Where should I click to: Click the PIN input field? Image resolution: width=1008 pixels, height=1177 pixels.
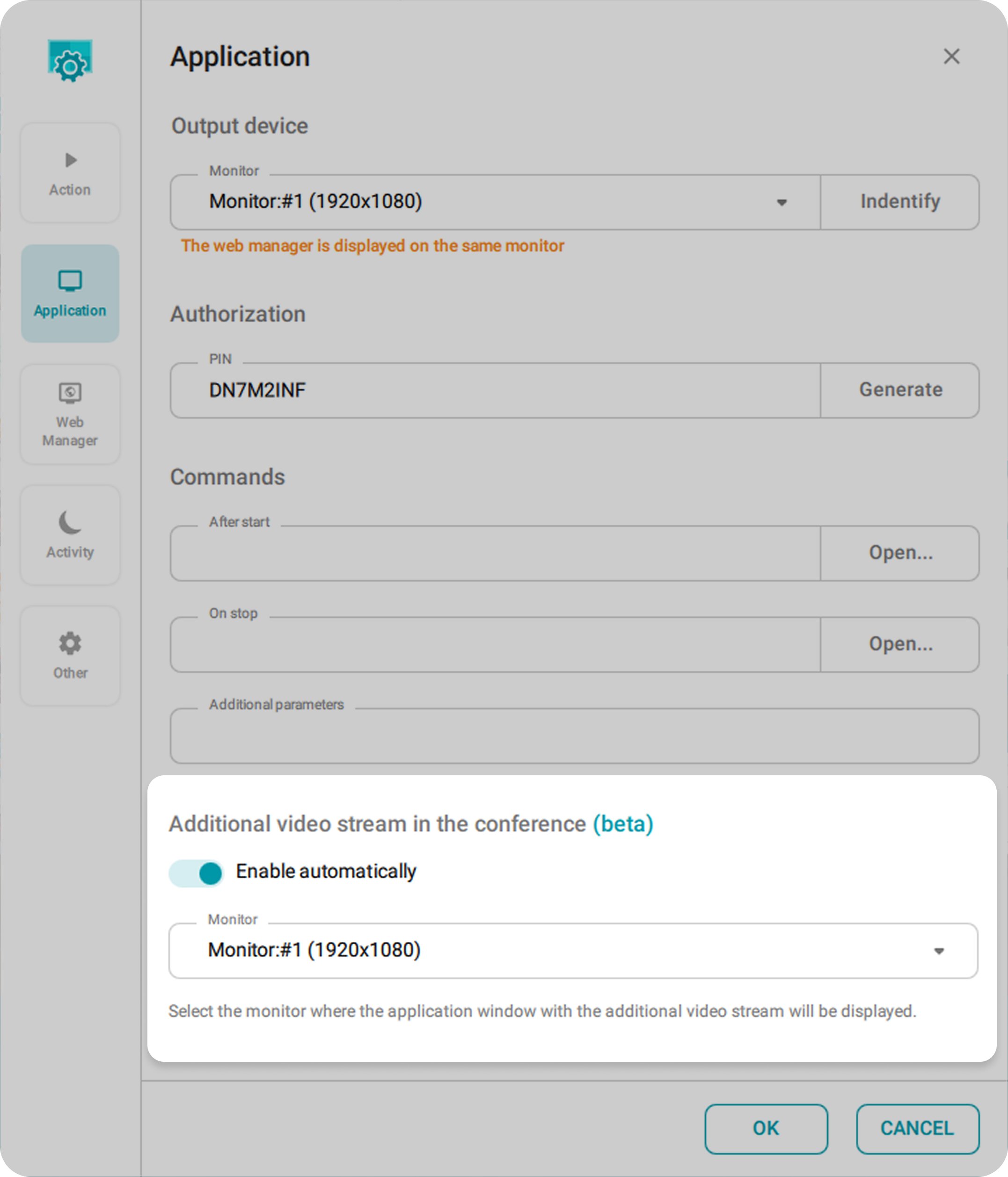coord(494,390)
